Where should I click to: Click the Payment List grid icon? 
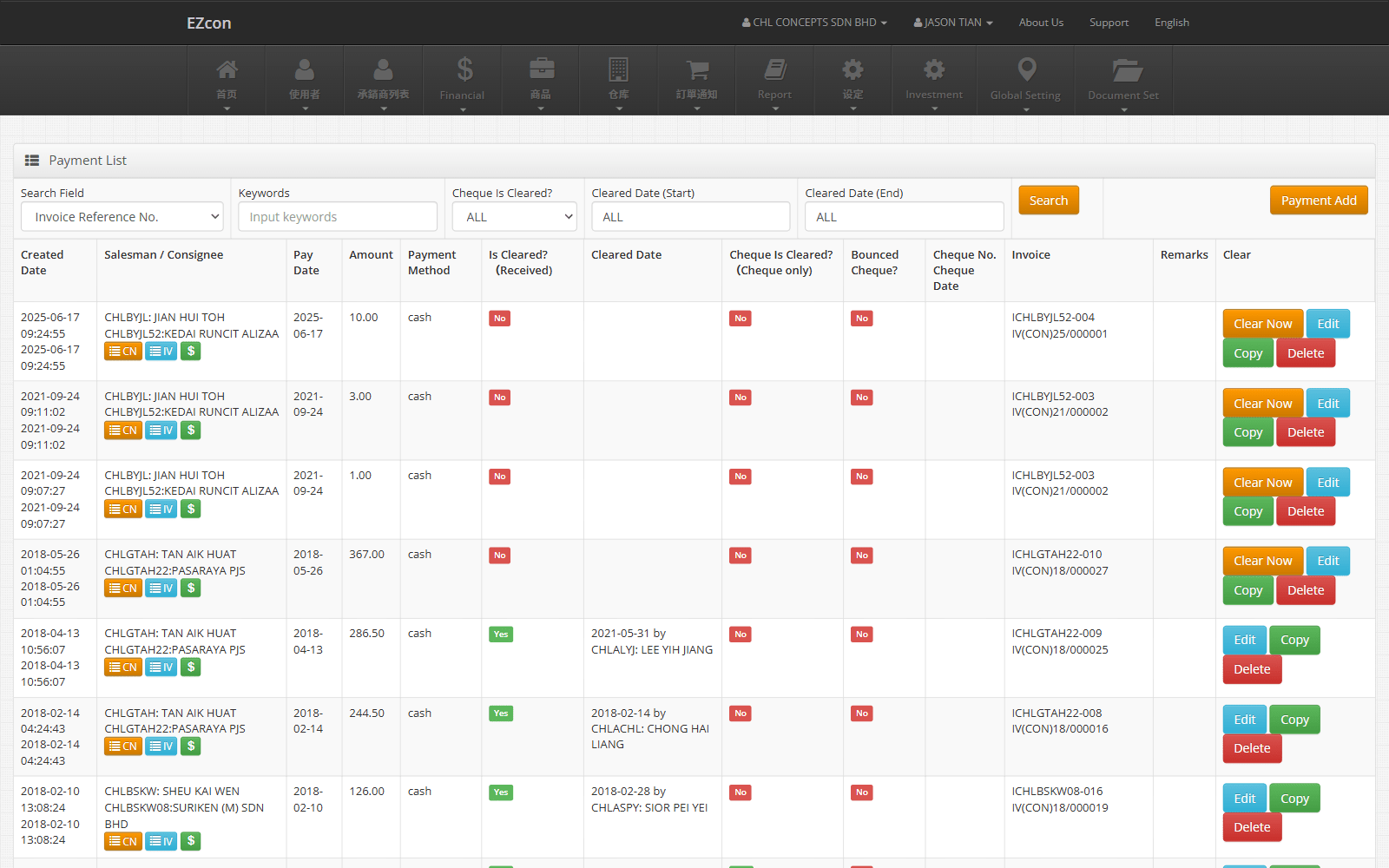(x=32, y=161)
